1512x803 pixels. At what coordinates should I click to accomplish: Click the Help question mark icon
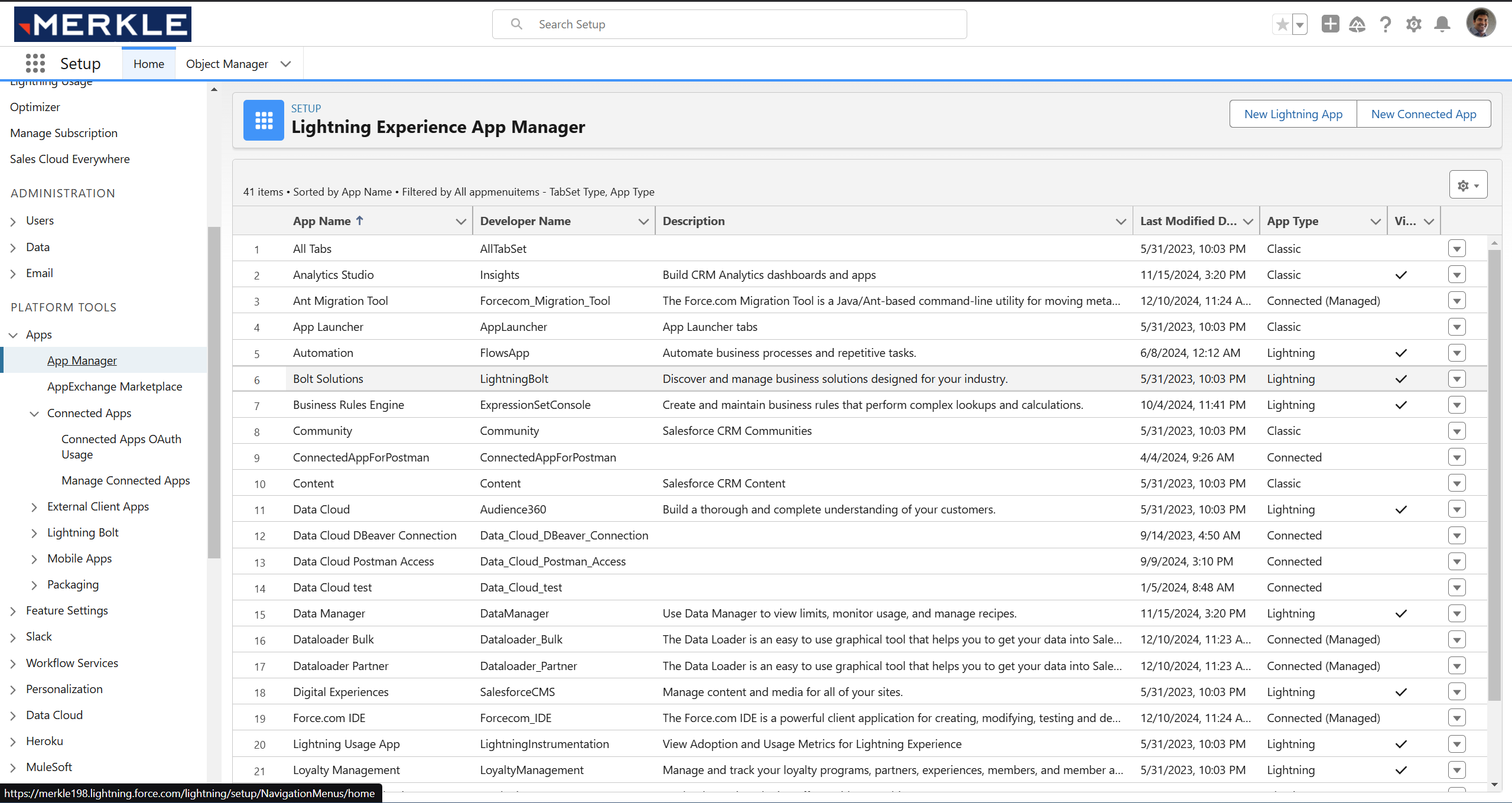[x=1385, y=24]
